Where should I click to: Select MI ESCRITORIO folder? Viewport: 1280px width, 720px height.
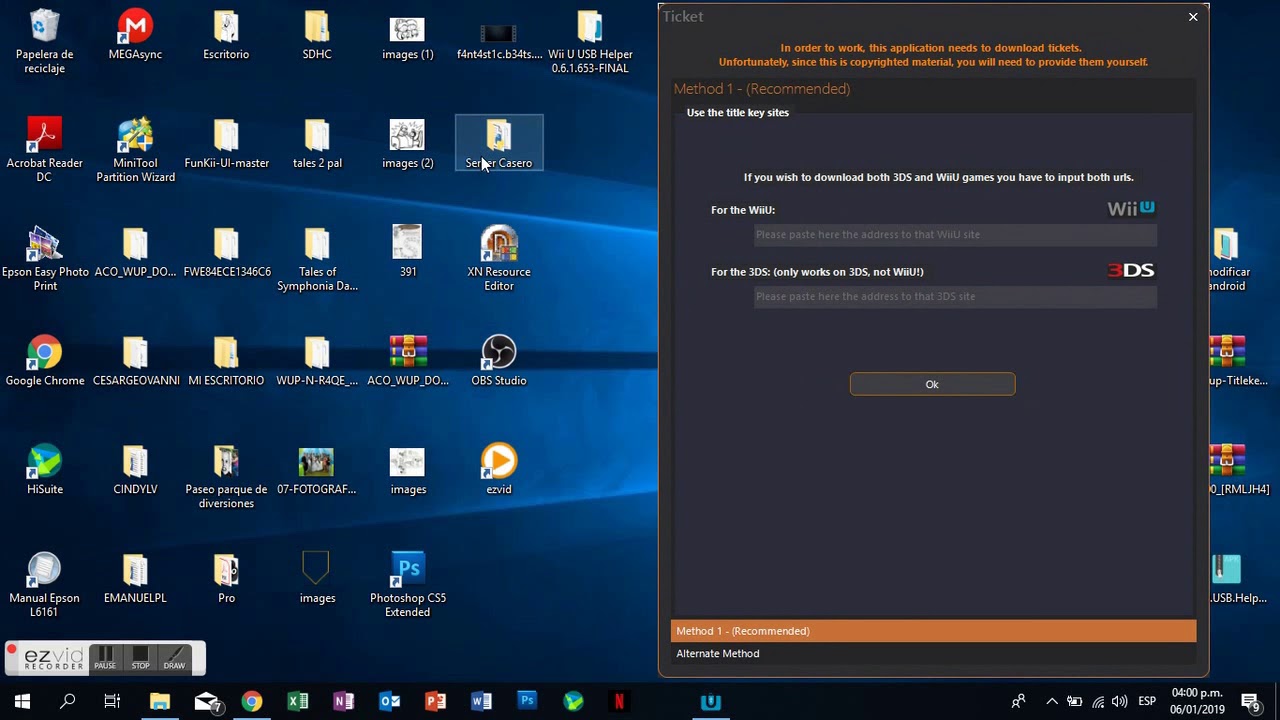226,362
